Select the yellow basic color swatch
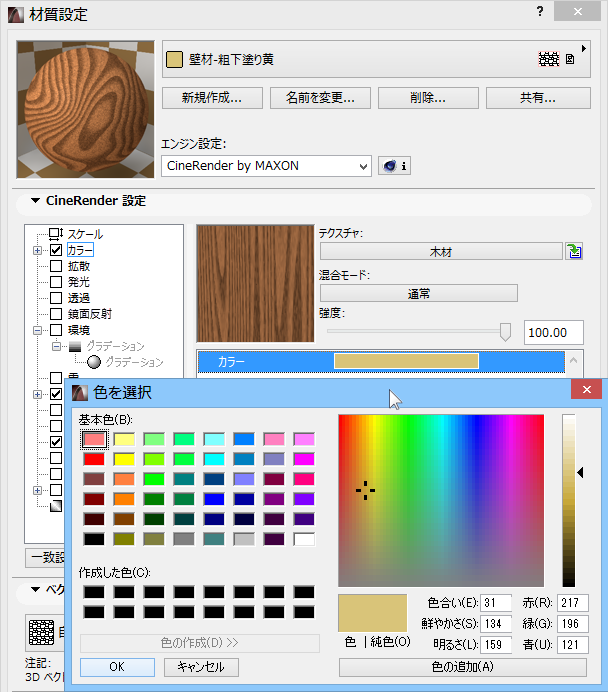 pos(124,459)
